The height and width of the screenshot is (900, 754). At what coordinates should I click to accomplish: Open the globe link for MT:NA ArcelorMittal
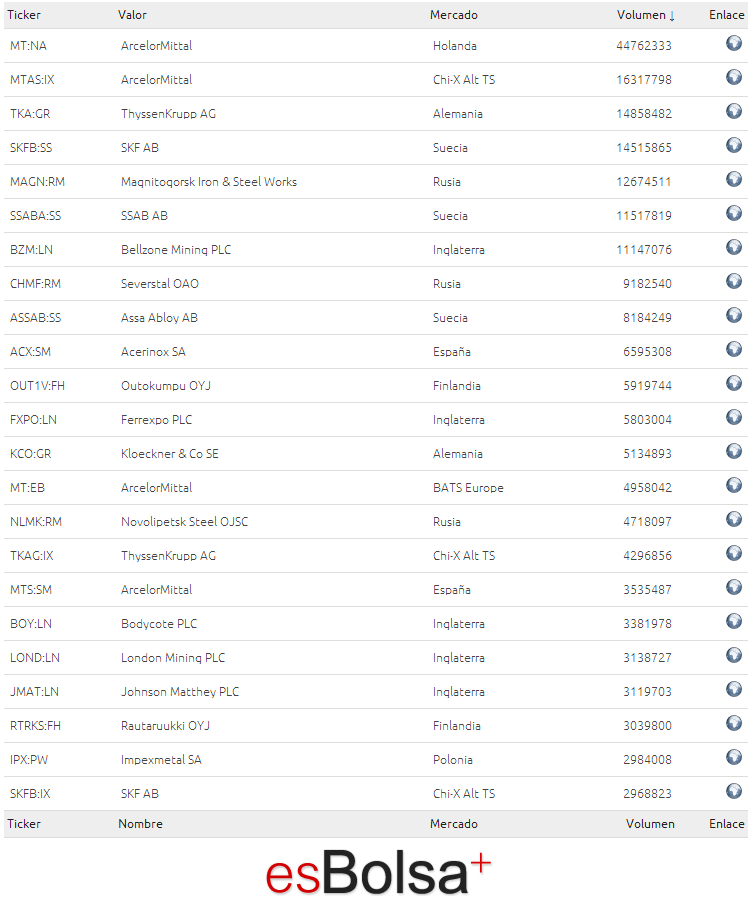[x=734, y=43]
